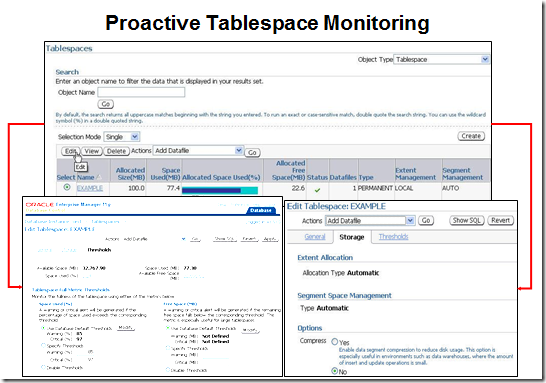Click the Datafiles column header
This screenshot has width=546, height=383.
point(343,177)
